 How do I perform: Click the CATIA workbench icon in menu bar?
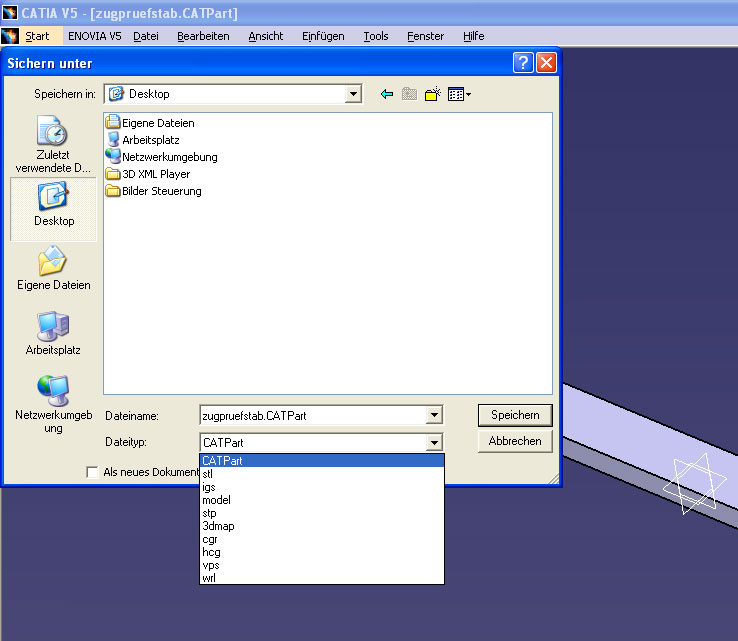pos(10,36)
